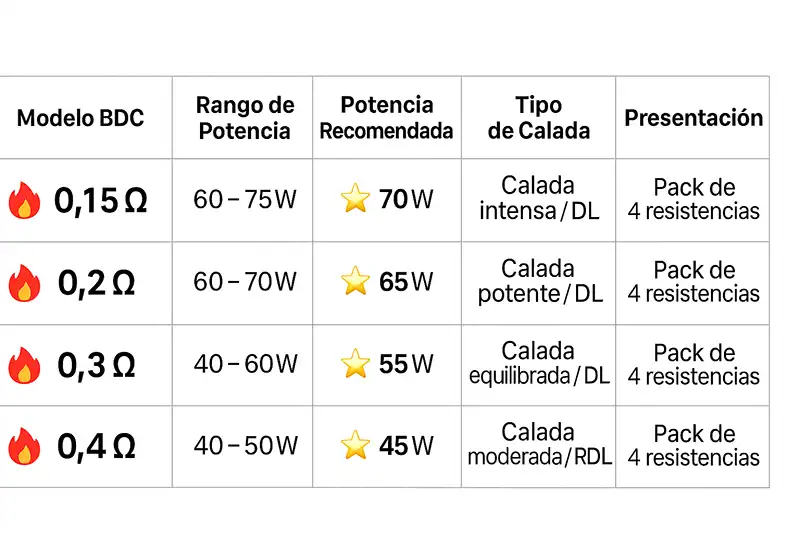
Task: Click the 0,15 Ω model label
Action: click(x=100, y=201)
